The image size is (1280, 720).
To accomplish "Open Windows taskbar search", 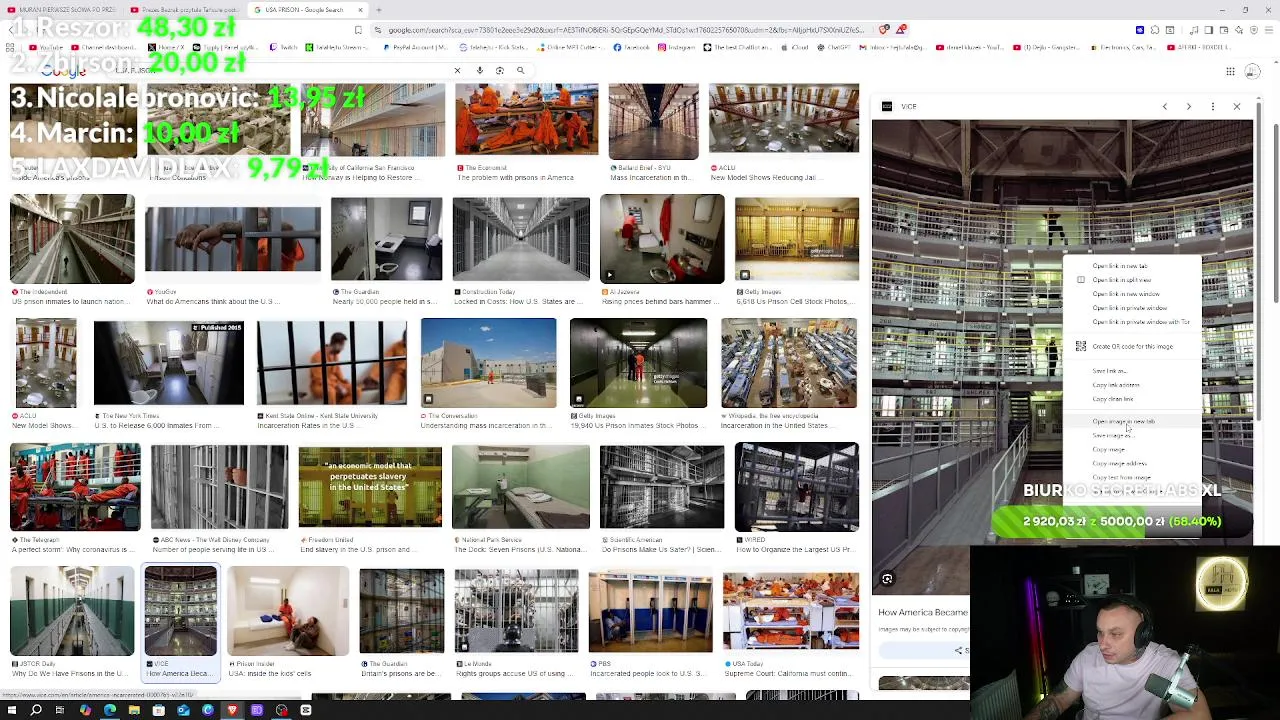I will coord(36,710).
